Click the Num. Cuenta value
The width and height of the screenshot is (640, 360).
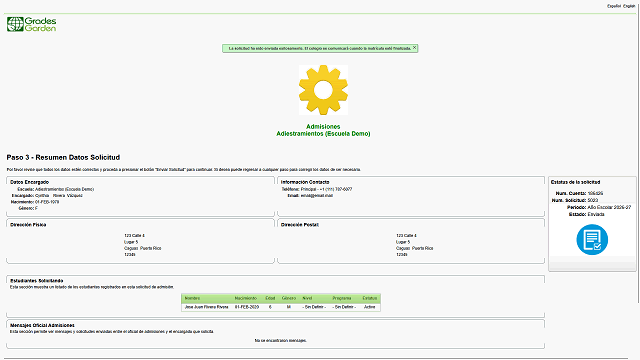595,193
